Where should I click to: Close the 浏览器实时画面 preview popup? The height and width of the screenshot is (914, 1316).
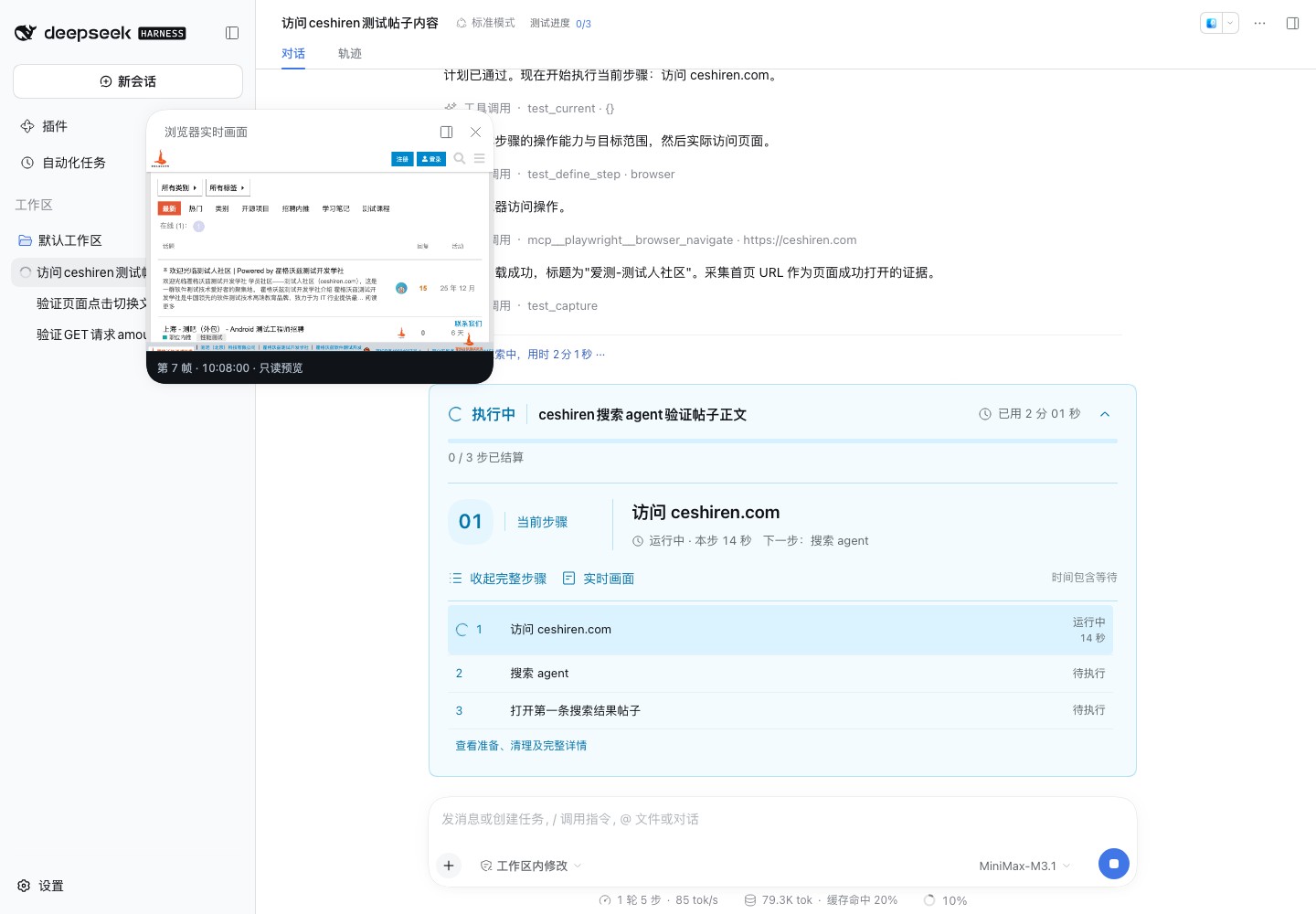click(475, 132)
